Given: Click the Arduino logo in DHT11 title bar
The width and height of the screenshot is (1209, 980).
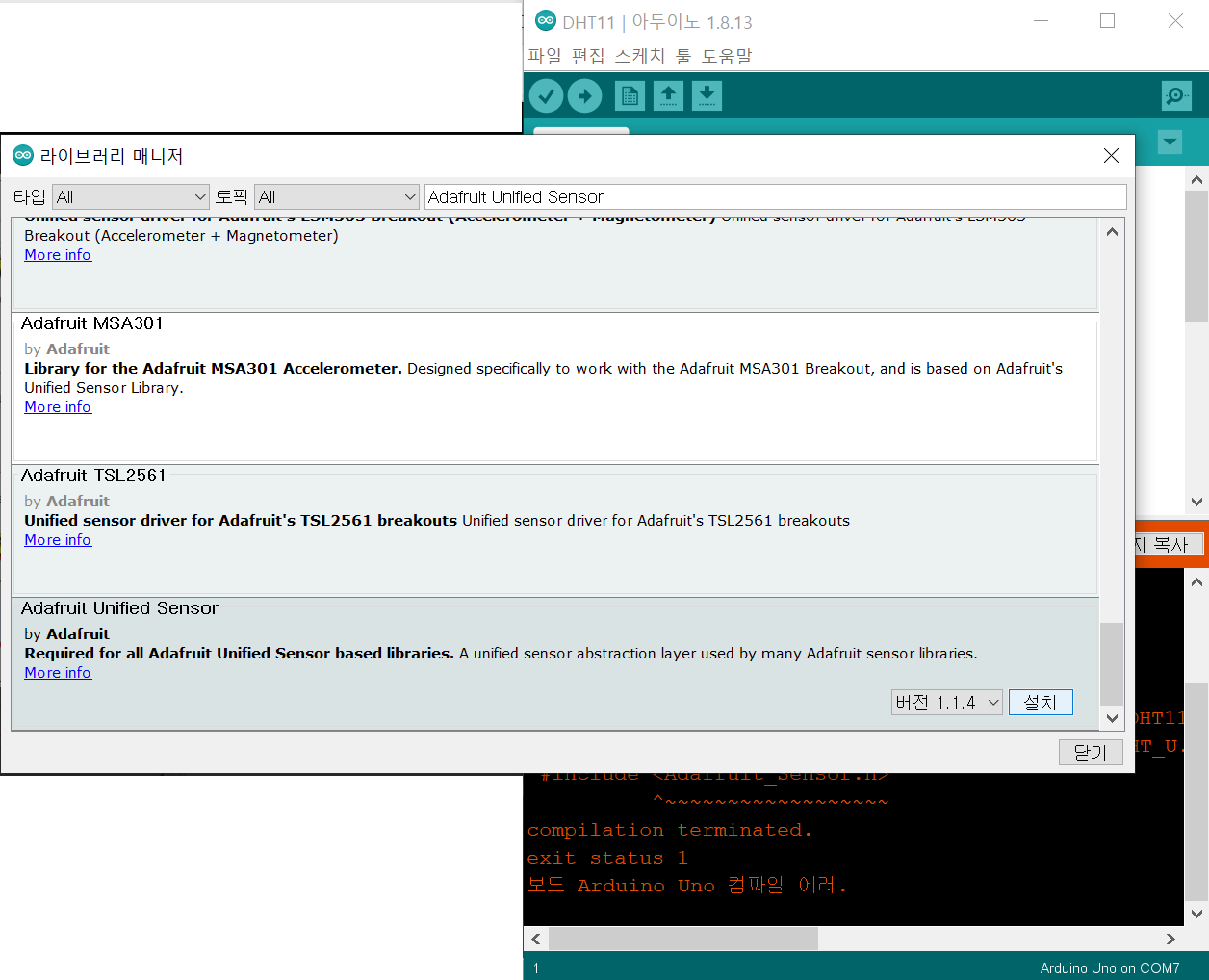Looking at the screenshot, I should [546, 20].
